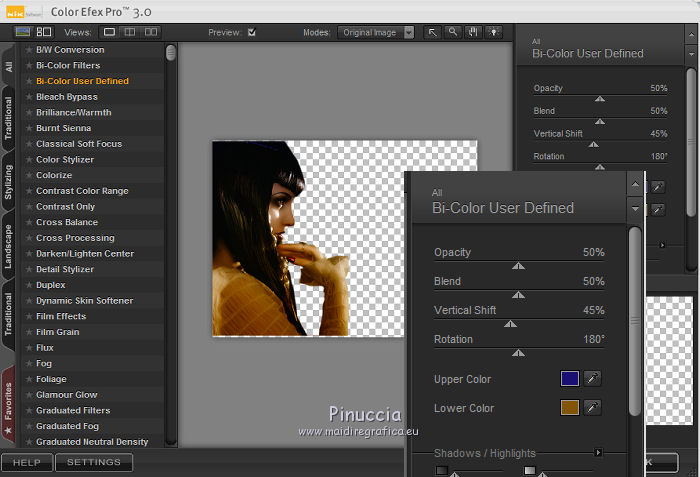The height and width of the screenshot is (477, 700).
Task: Click Opacity slider handle in enlarged panel
Action: [518, 266]
